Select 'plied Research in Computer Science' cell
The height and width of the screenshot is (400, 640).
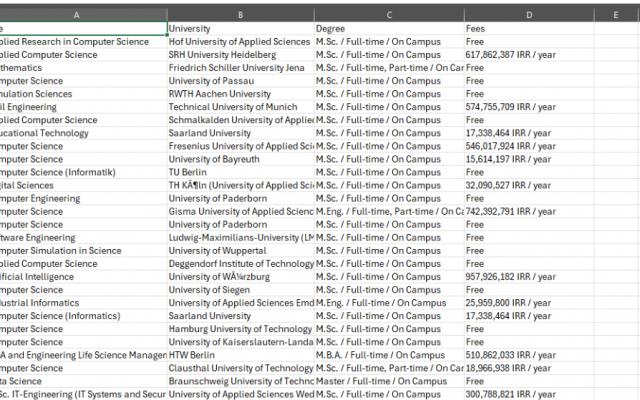[83, 42]
